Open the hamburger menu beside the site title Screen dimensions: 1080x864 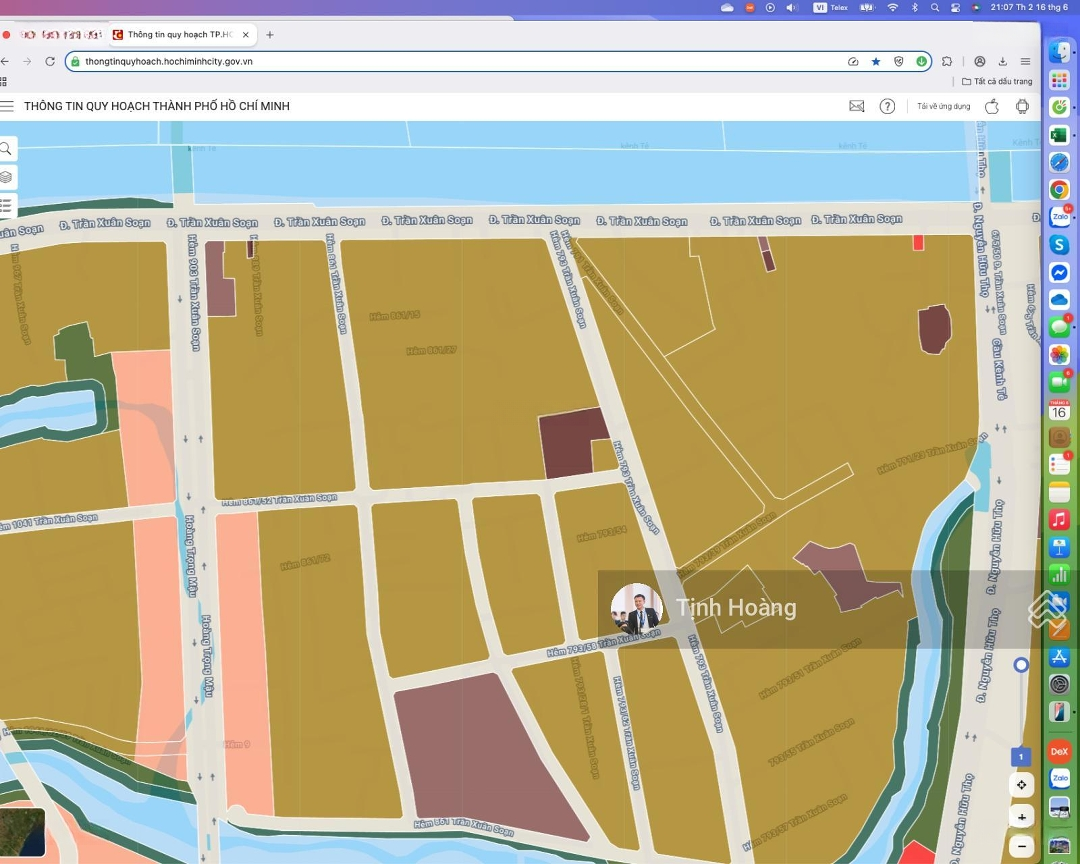[7, 106]
